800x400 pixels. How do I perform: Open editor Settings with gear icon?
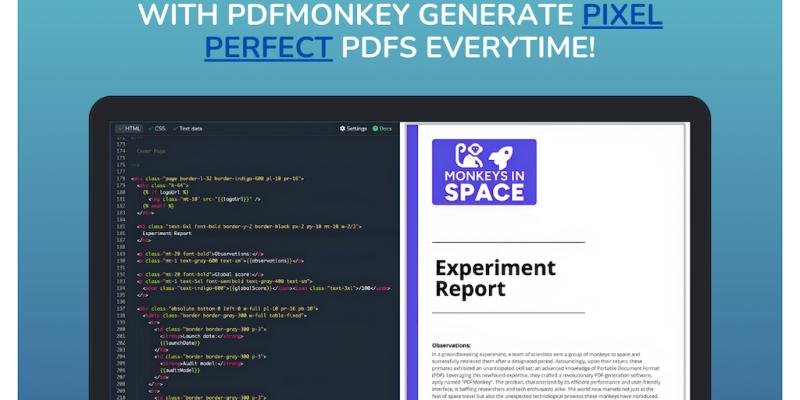[x=353, y=129]
